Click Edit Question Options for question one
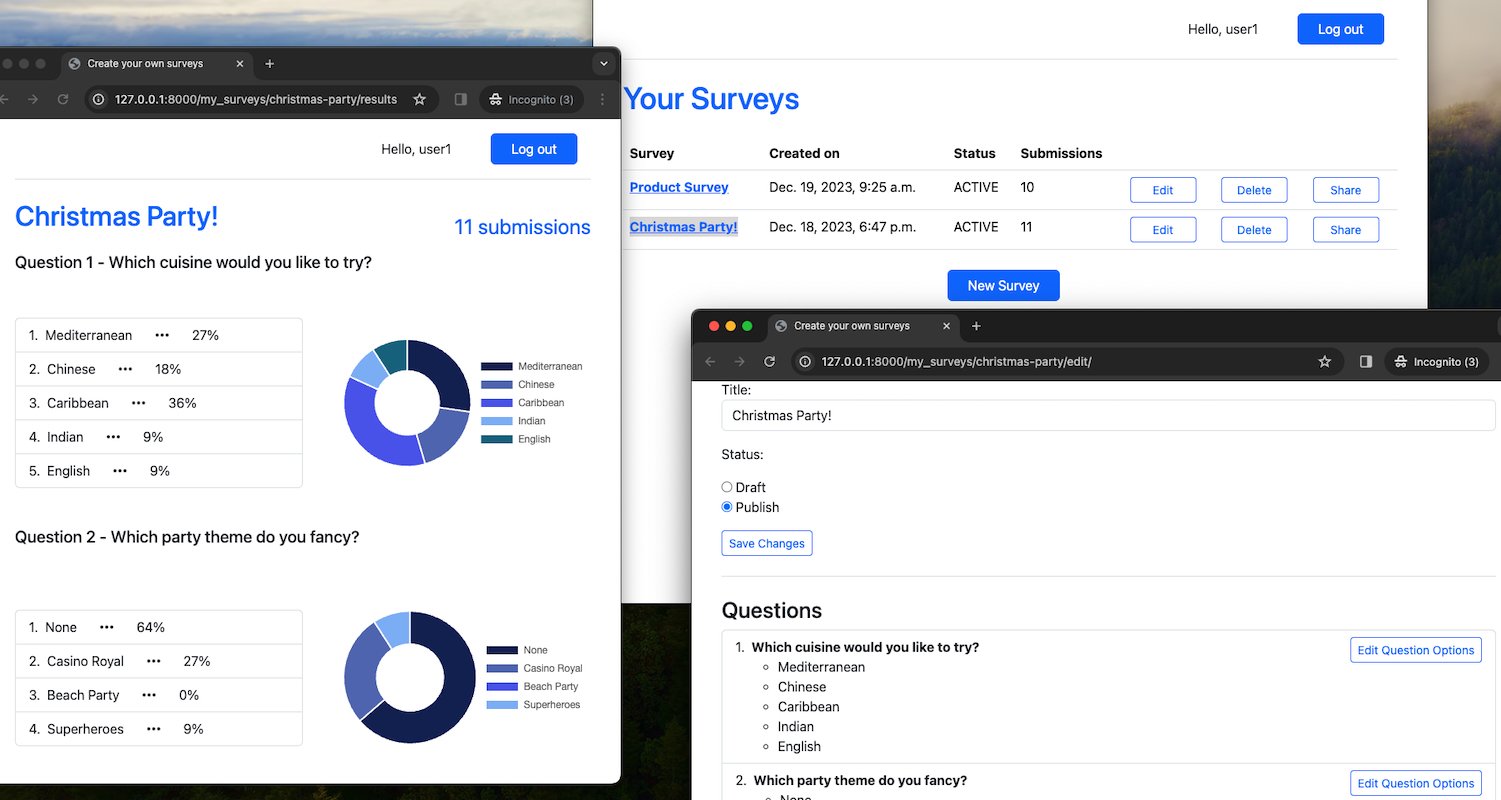The image size is (1501, 800). (1416, 650)
